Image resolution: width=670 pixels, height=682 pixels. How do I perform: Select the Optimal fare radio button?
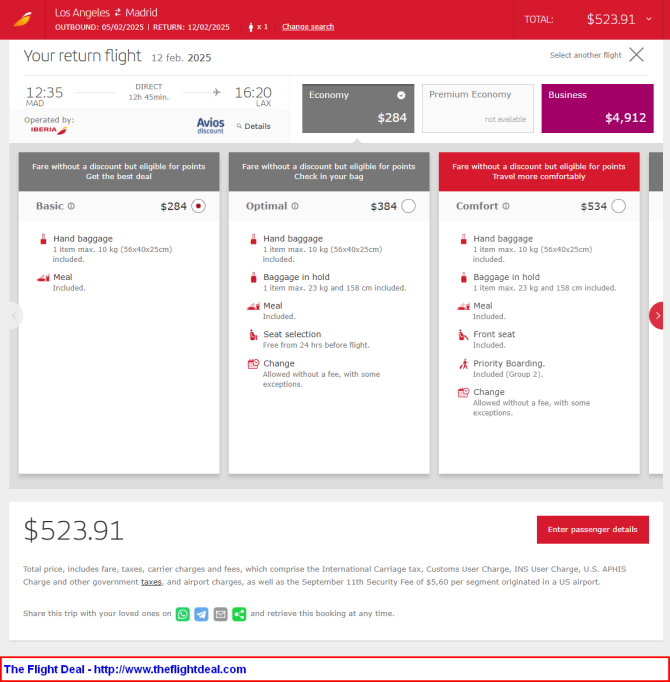(x=408, y=206)
